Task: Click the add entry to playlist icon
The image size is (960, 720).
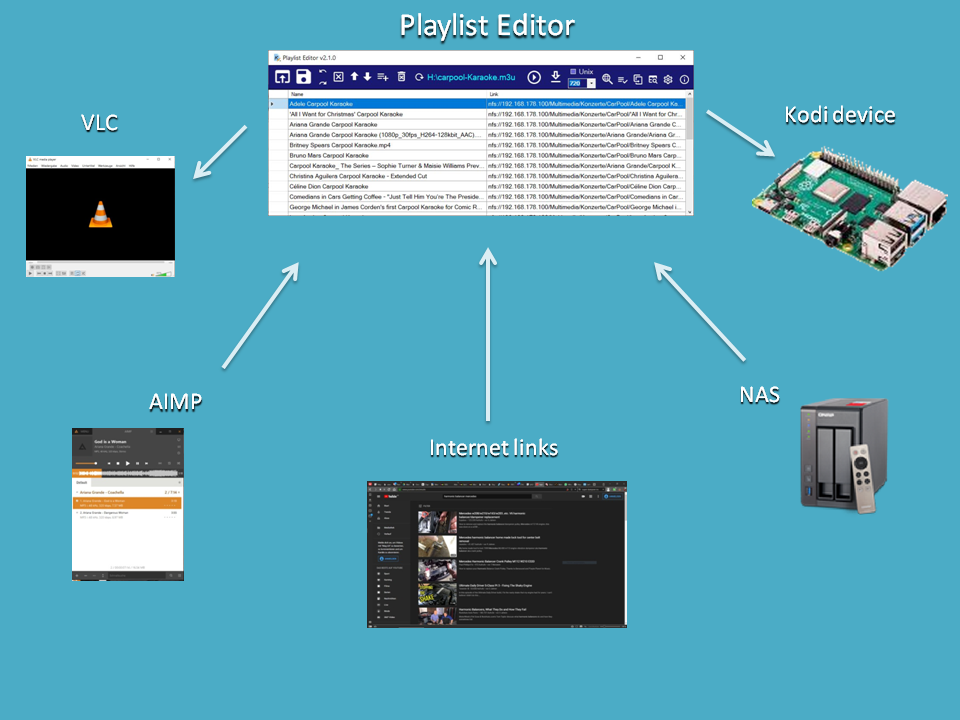Action: point(383,78)
